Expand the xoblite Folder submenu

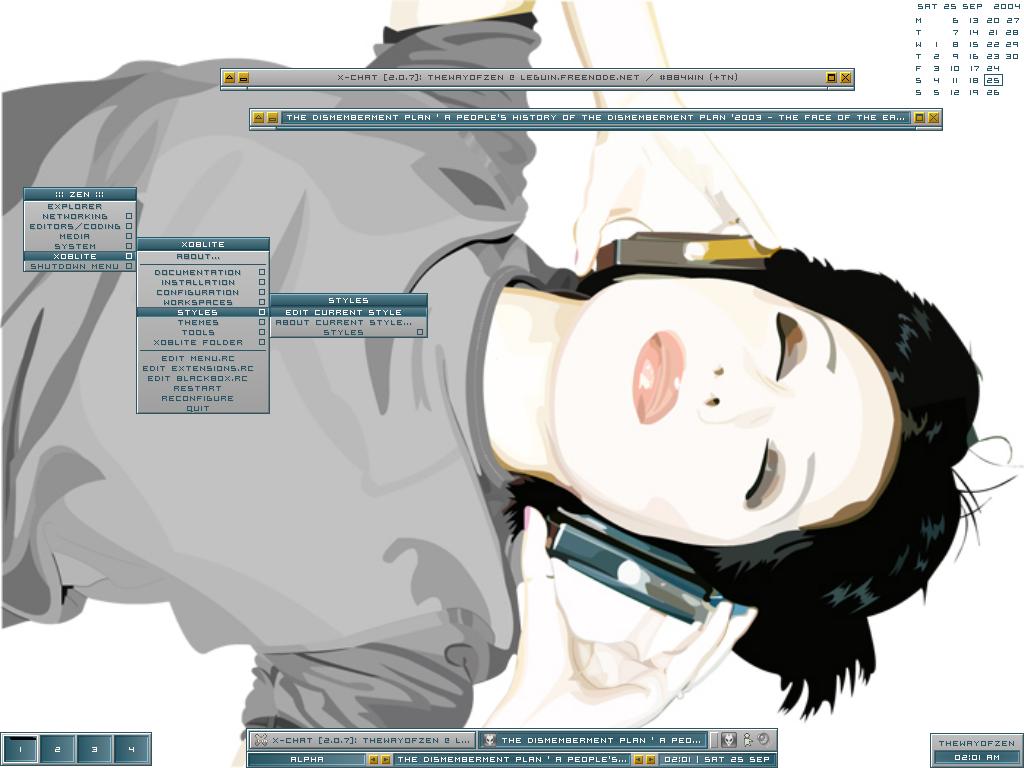pyautogui.click(x=202, y=343)
